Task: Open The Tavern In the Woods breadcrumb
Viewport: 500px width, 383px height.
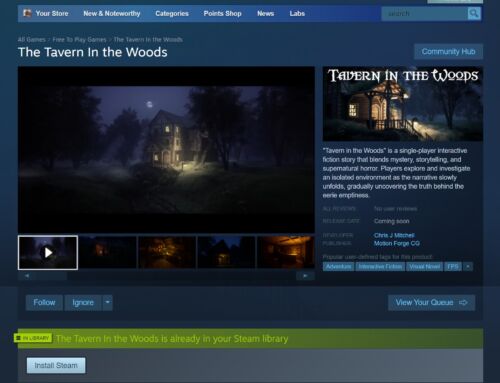Action: [148, 39]
